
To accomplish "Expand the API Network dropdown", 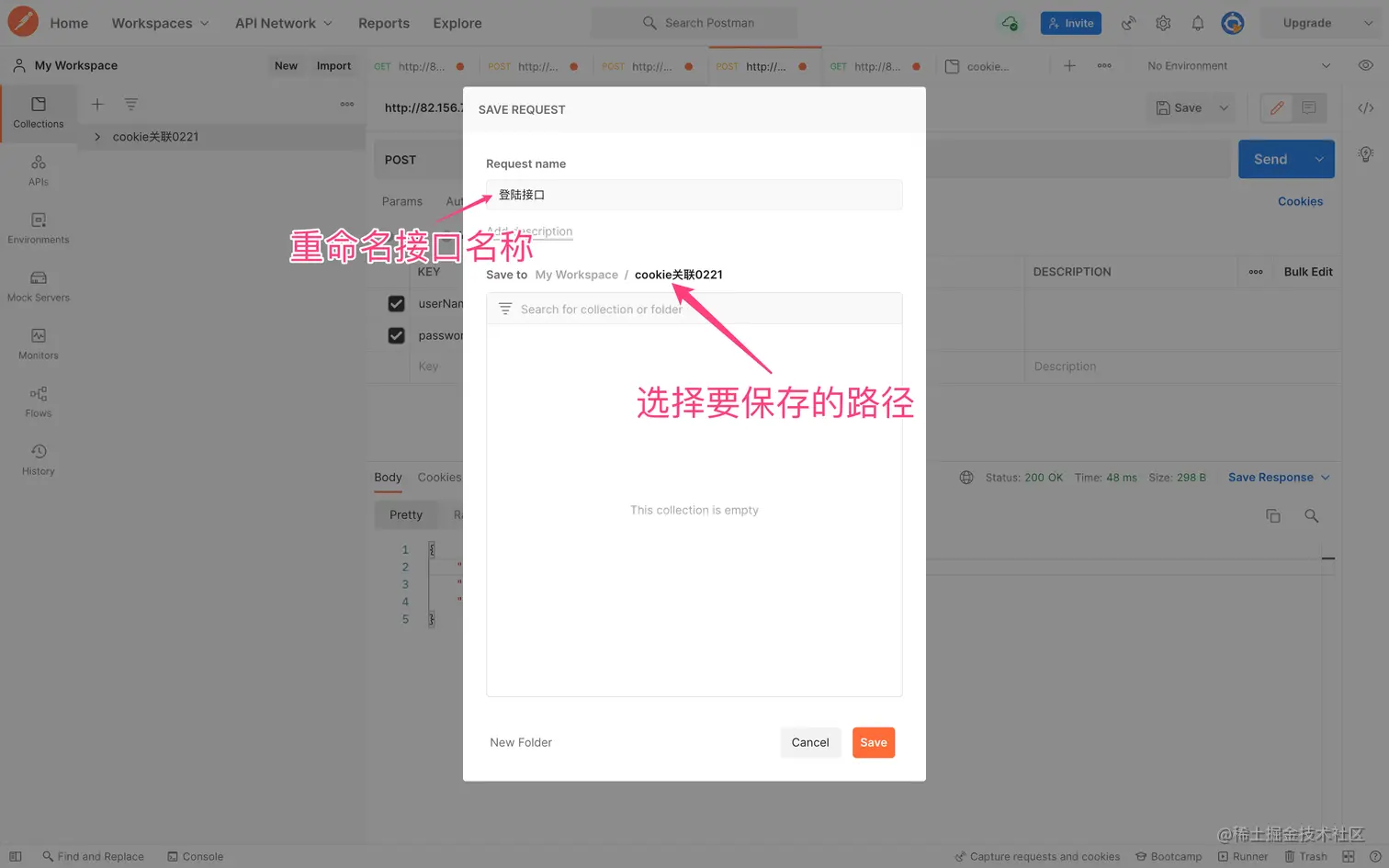I will (284, 23).
